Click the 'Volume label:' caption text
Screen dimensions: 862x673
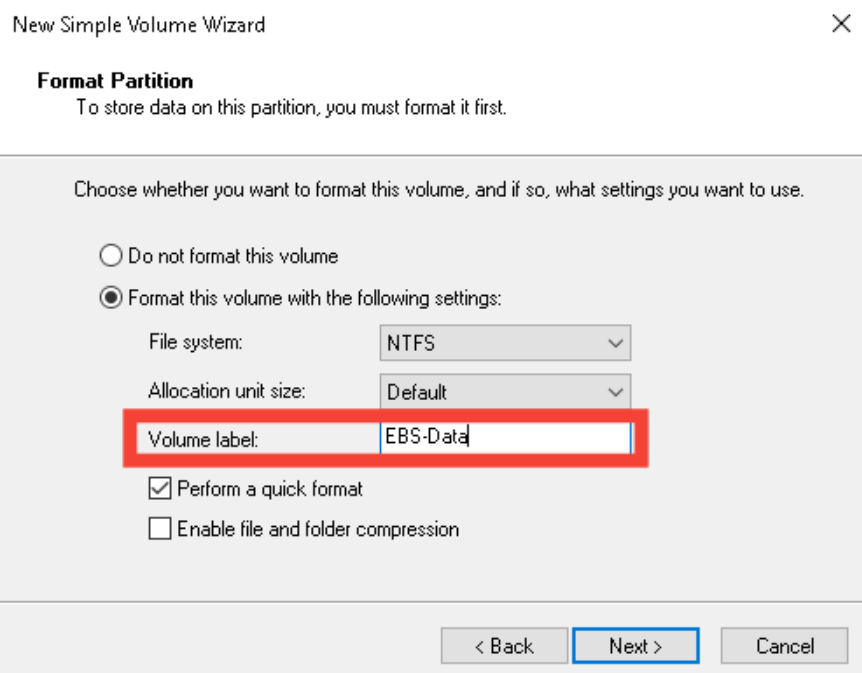pyautogui.click(x=204, y=438)
